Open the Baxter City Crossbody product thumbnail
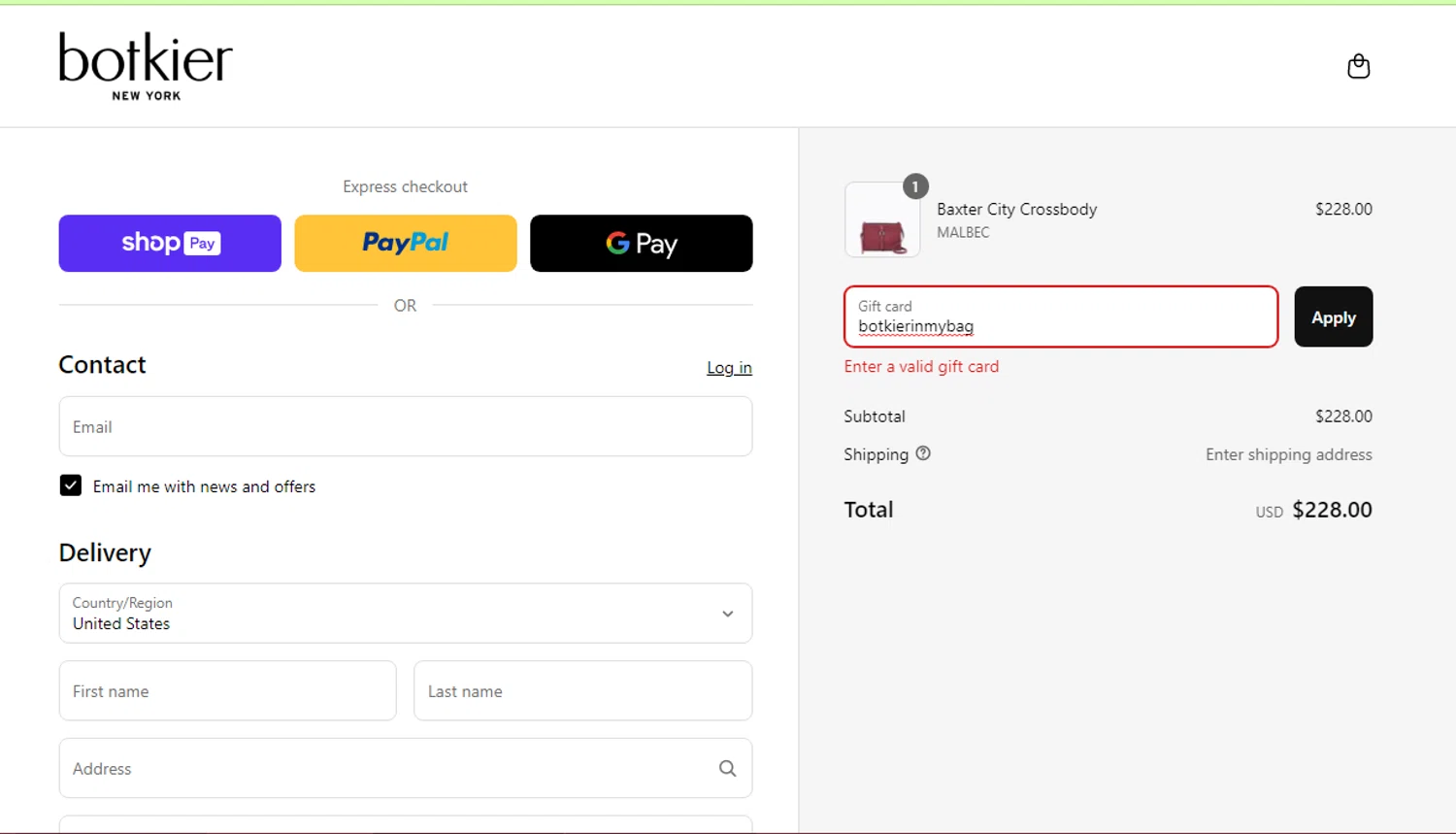Screen dimensions: 1456x834 [x=882, y=220]
